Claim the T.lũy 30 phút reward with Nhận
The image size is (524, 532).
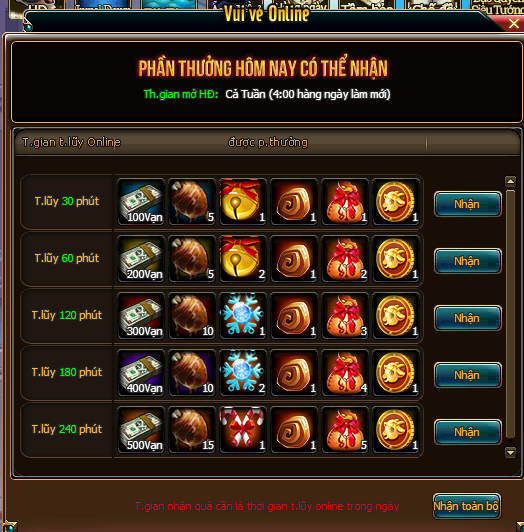pyautogui.click(x=468, y=204)
